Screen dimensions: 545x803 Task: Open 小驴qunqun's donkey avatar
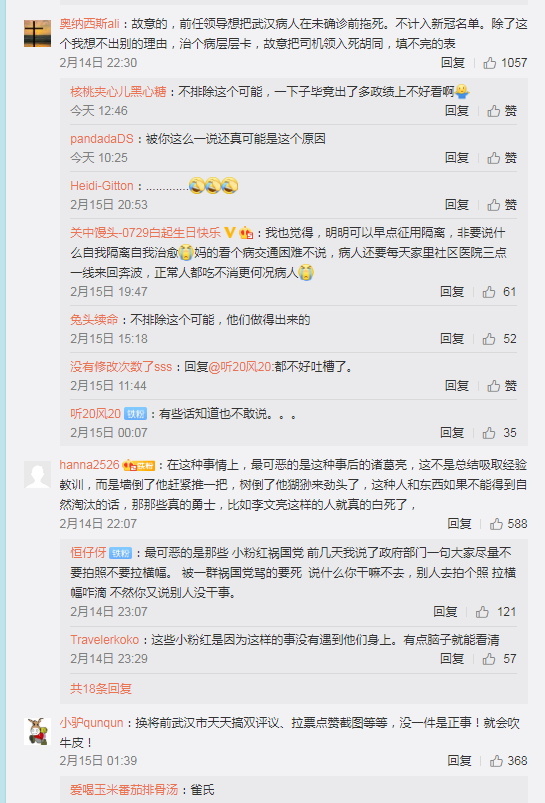(x=37, y=731)
